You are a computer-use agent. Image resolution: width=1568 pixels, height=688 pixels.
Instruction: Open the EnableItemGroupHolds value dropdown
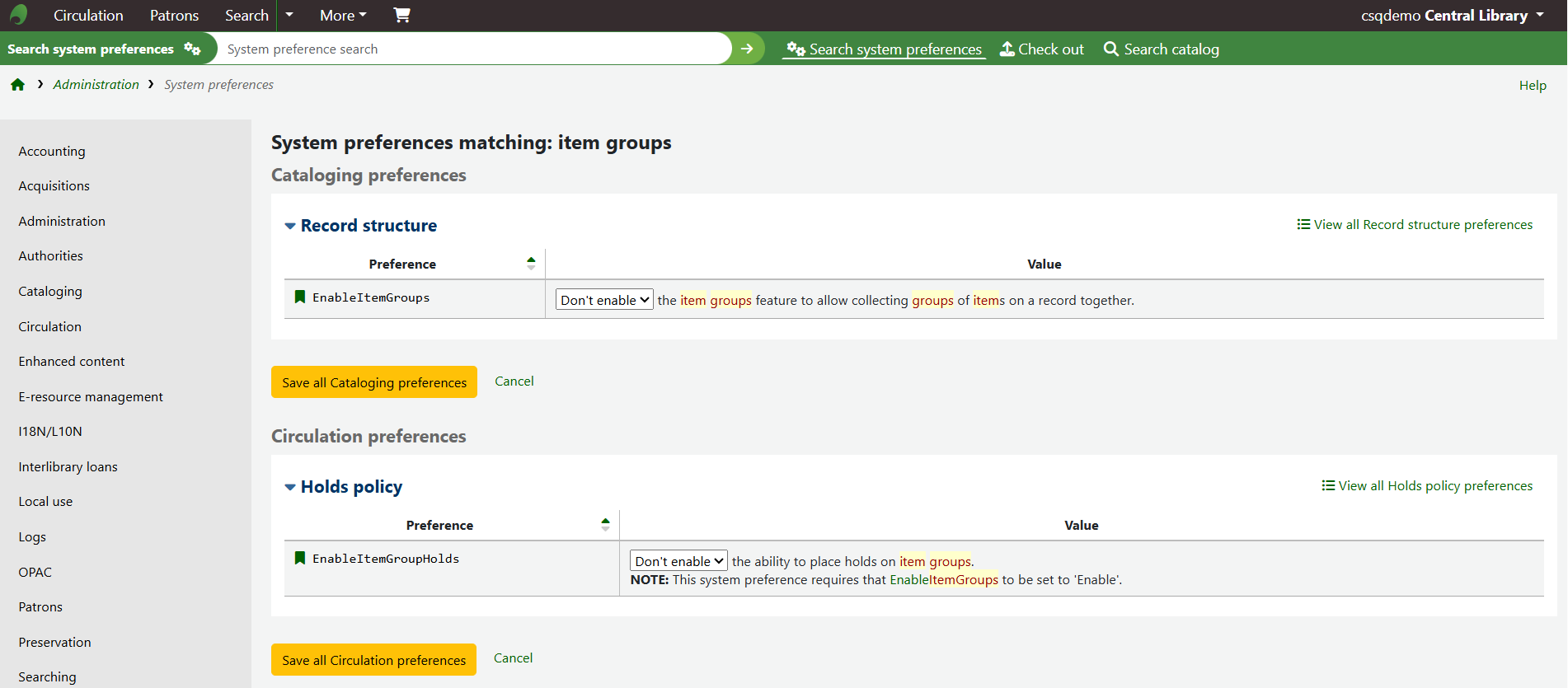678,561
